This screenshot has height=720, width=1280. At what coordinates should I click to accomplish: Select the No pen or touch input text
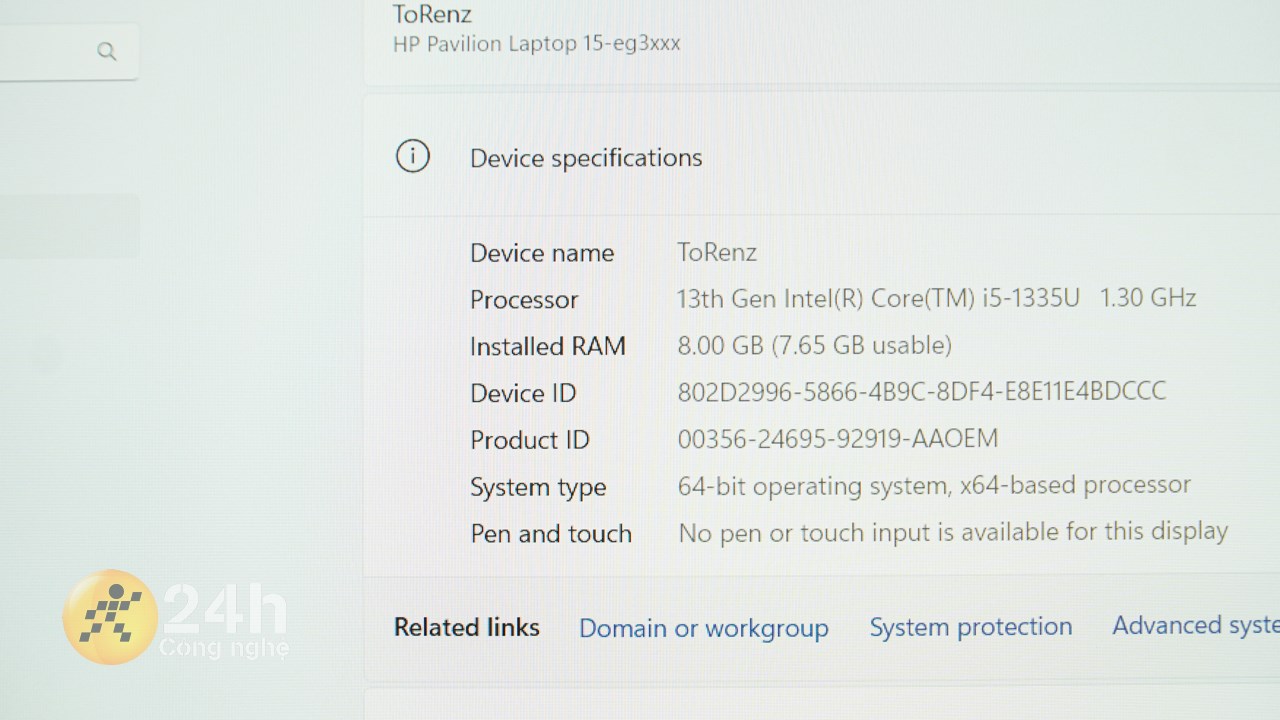(953, 532)
